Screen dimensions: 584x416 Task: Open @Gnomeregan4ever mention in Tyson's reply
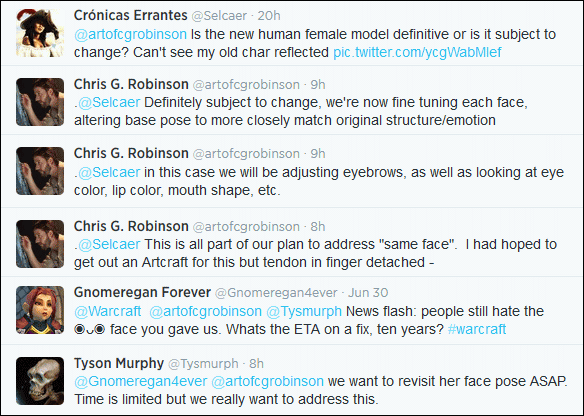point(140,381)
